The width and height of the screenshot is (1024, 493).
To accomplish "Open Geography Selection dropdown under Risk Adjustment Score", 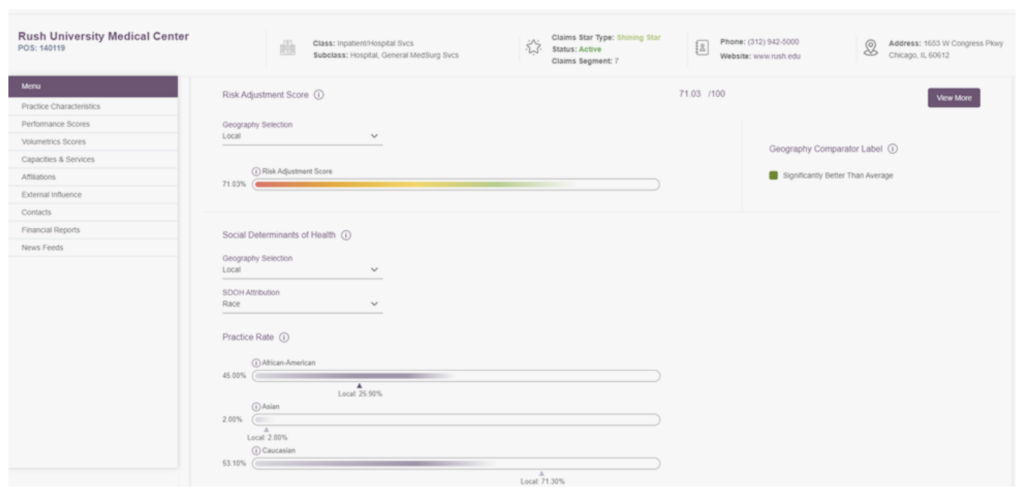I will pos(301,136).
